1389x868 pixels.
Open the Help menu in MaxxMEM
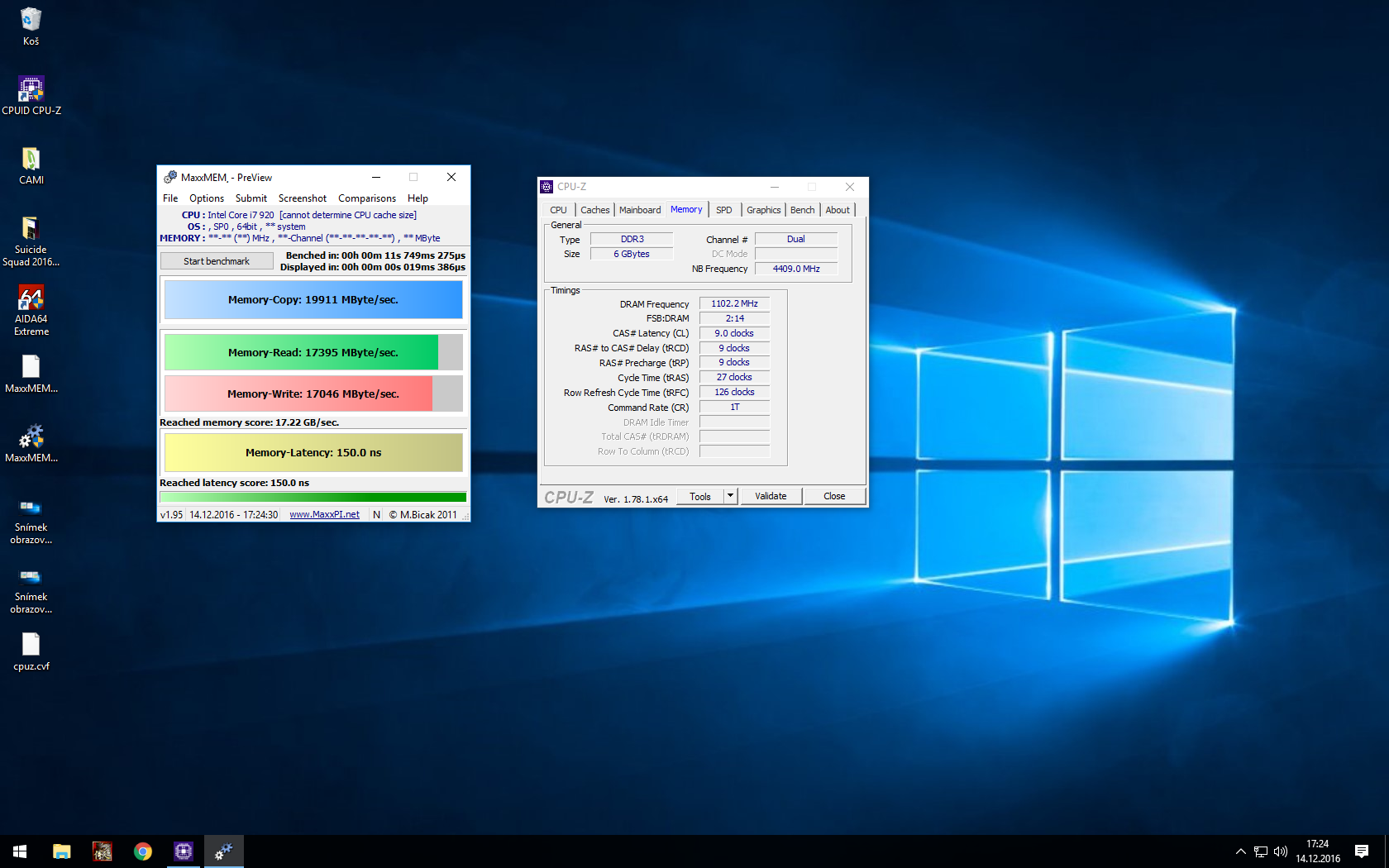[418, 198]
